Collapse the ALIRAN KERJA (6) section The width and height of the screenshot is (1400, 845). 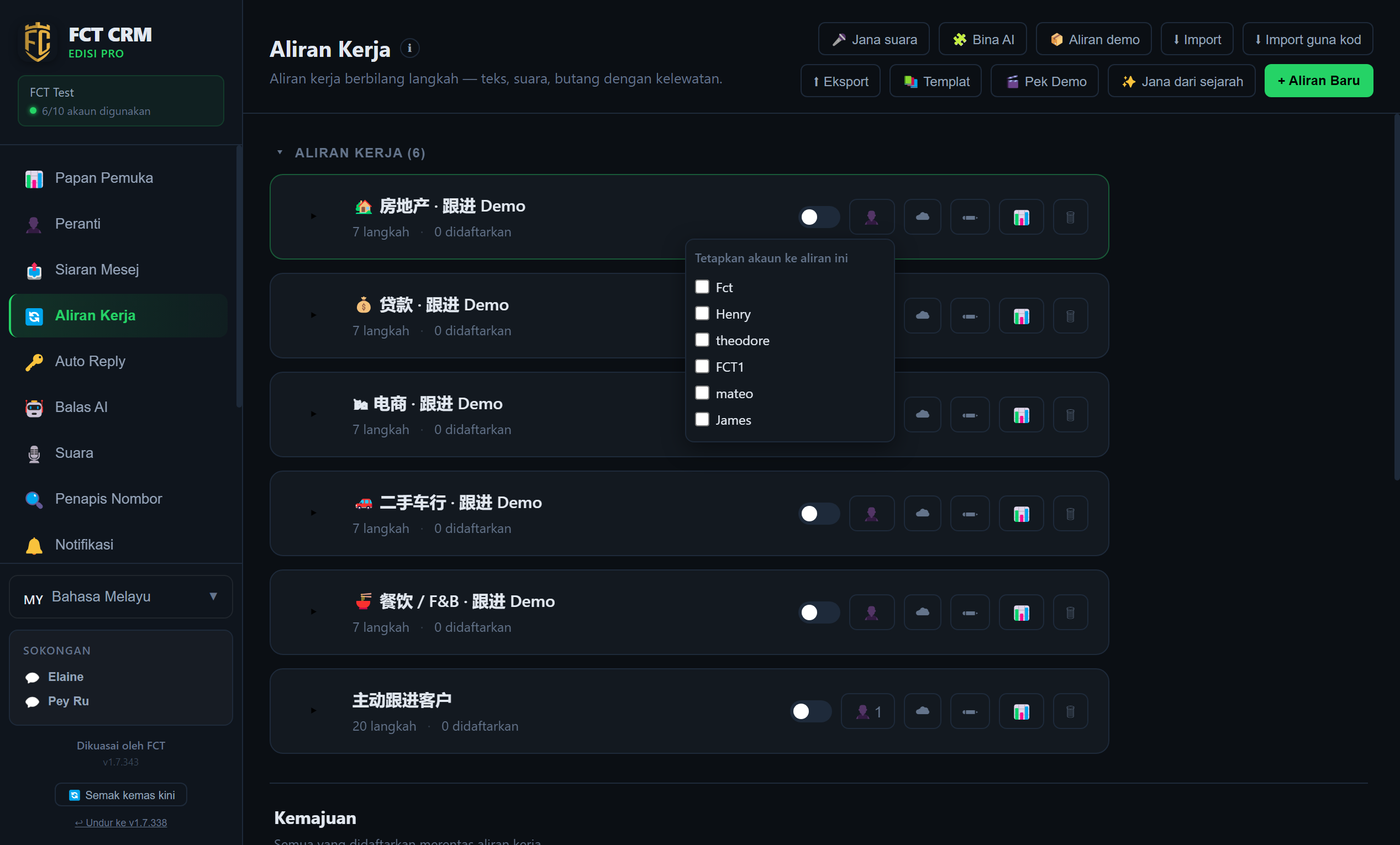(280, 152)
